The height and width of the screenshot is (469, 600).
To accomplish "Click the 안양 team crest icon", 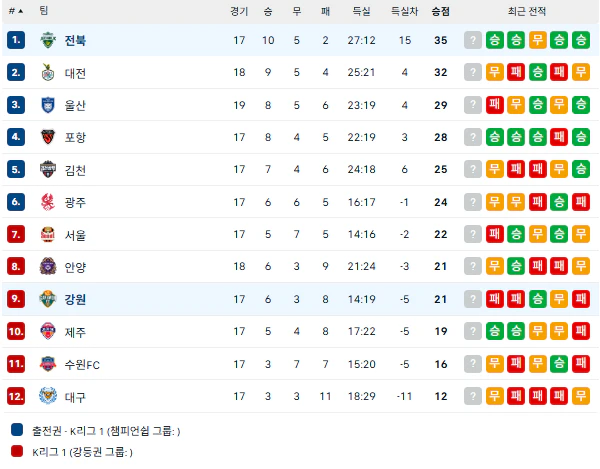I will coord(48,266).
